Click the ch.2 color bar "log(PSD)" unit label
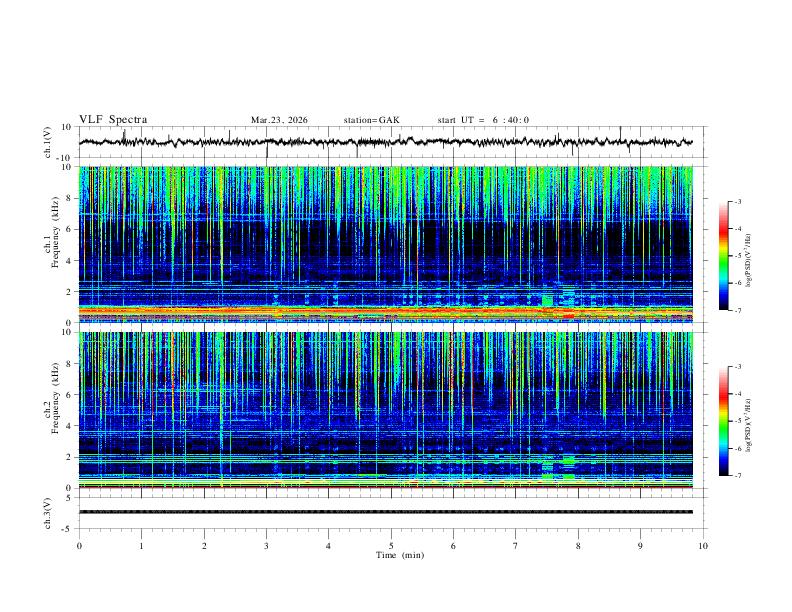 pyautogui.click(x=749, y=426)
